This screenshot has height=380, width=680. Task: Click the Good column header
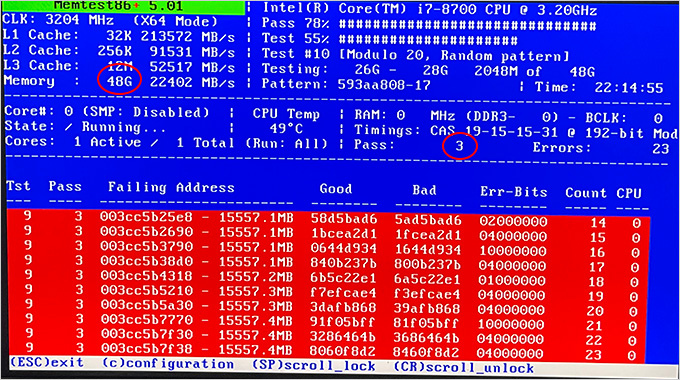336,189
